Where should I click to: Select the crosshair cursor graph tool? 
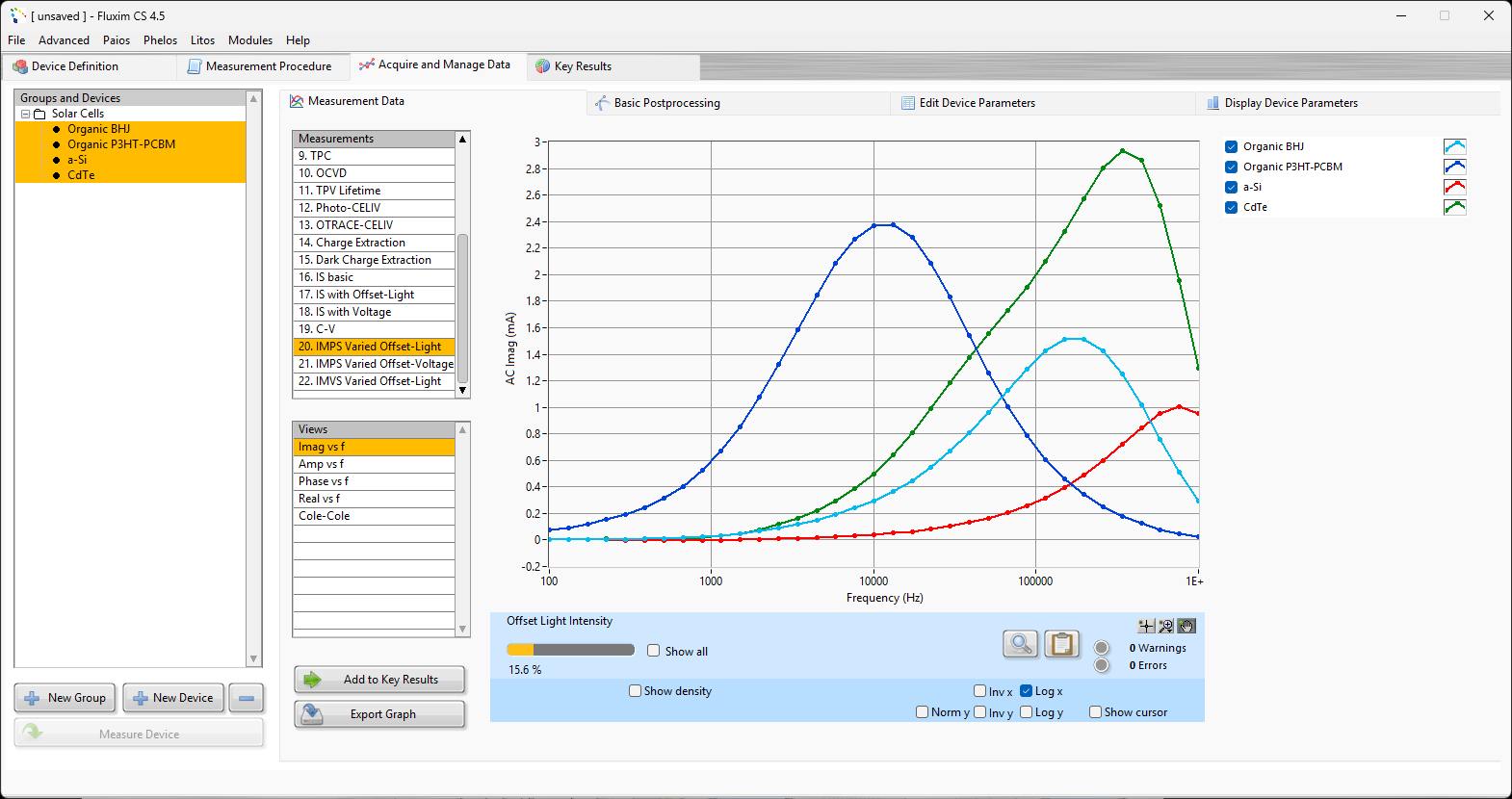coord(1146,626)
